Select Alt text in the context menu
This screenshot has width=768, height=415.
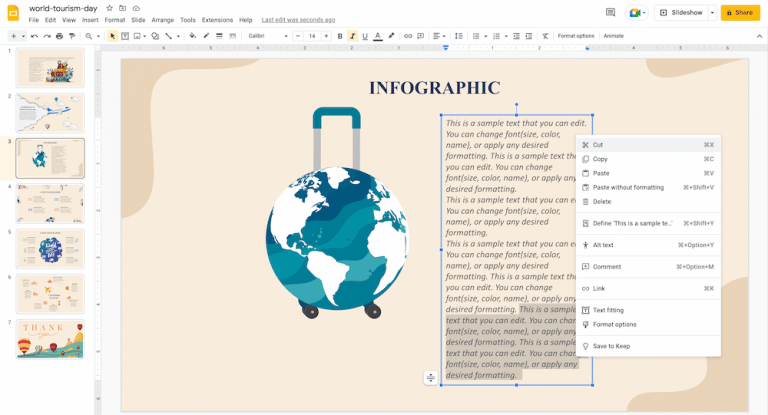(x=648, y=245)
